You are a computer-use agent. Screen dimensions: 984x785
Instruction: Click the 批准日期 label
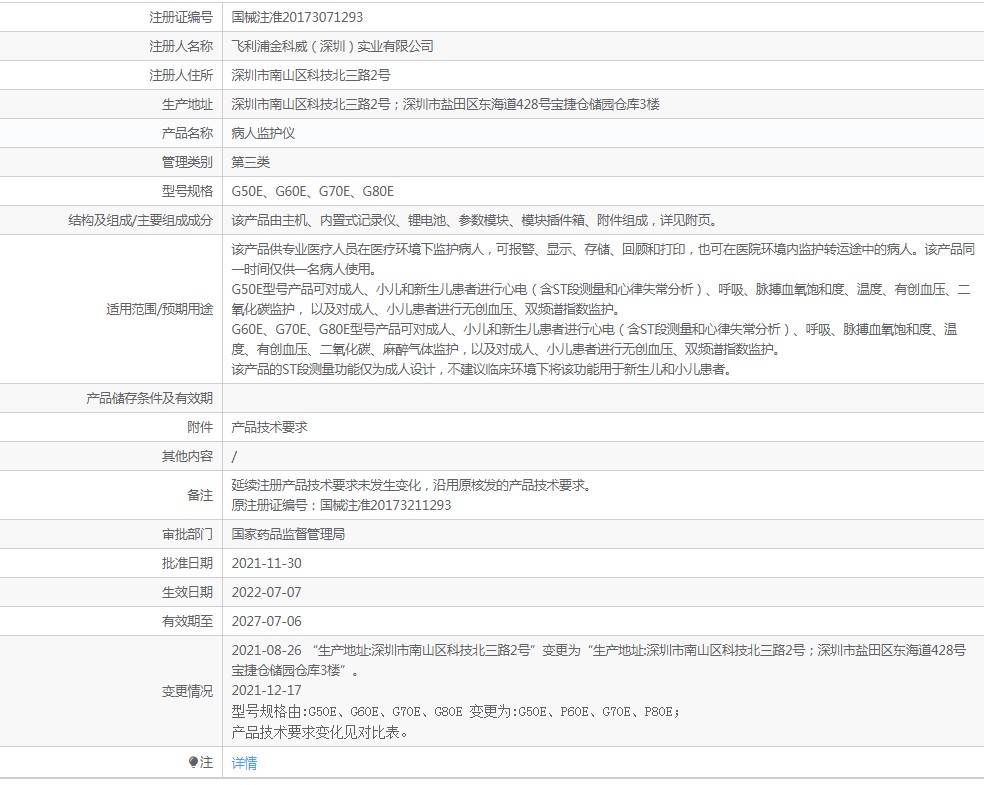pyautogui.click(x=187, y=563)
